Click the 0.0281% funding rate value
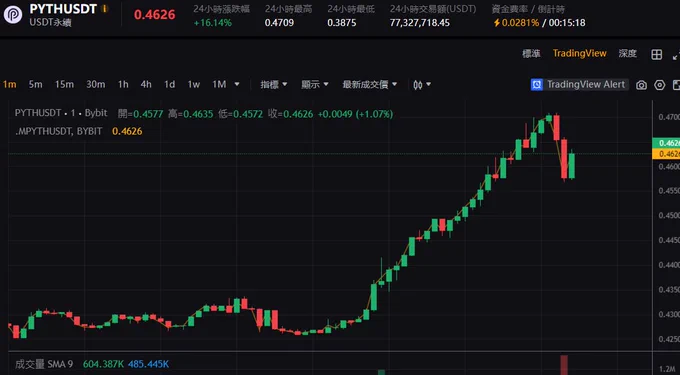Screen dimensions: 680x375 coord(520,23)
